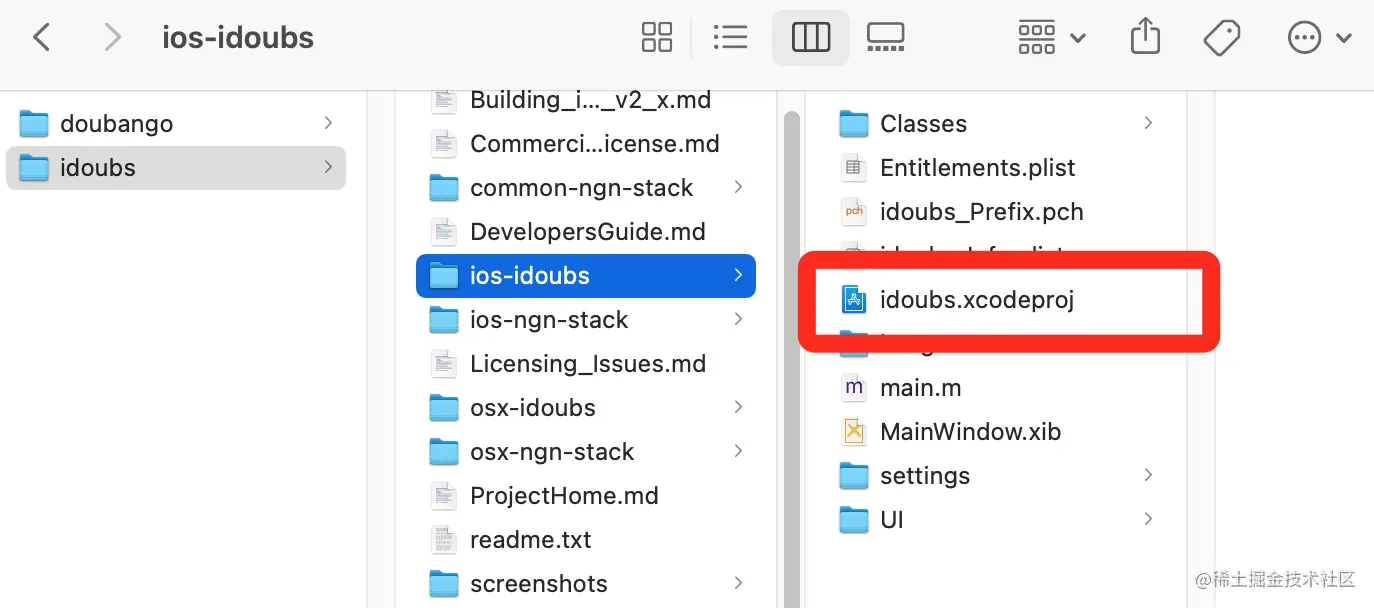Expand osx-ngn-stack chevron
This screenshot has height=608, width=1374.
(738, 451)
